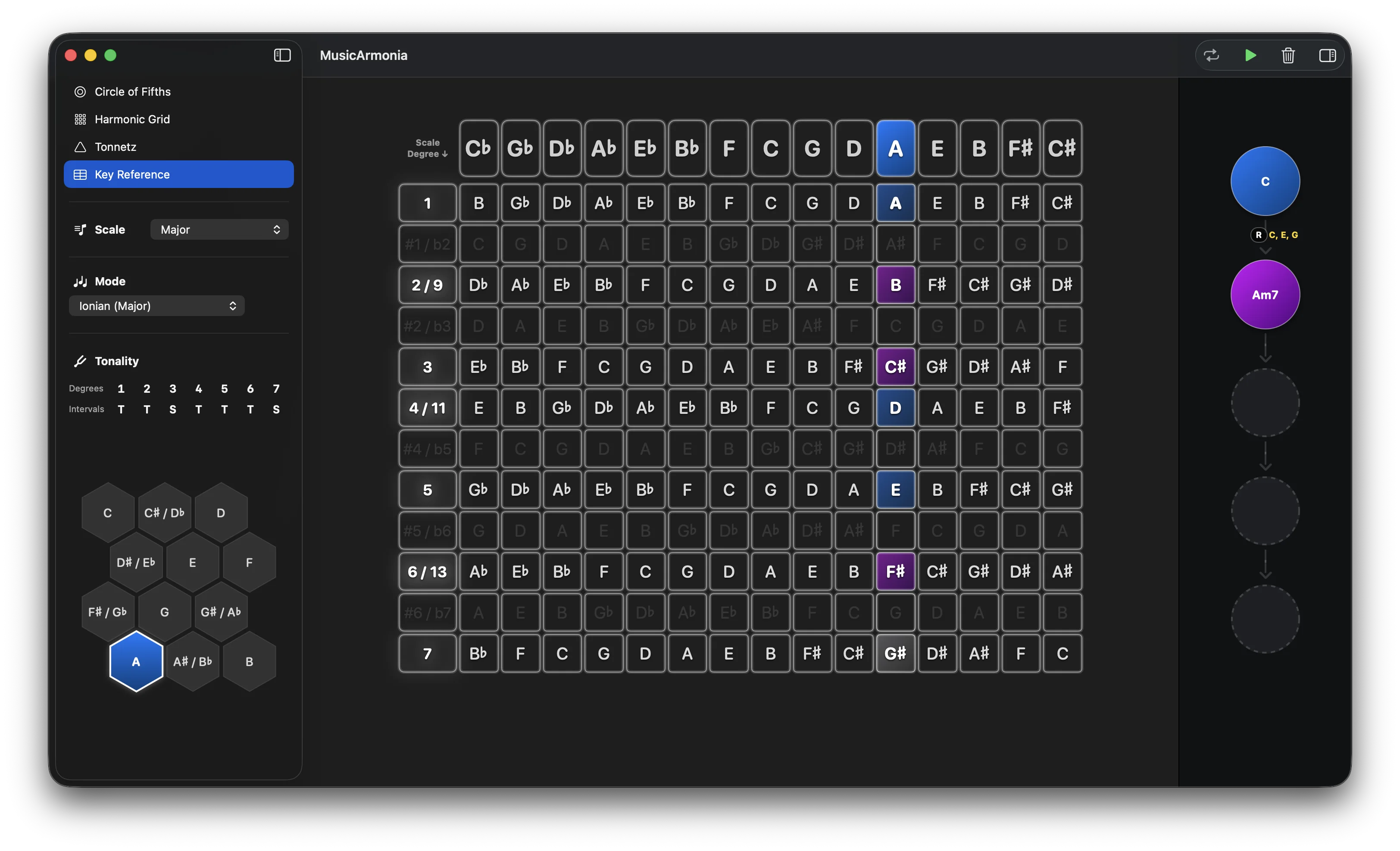
Task: Select the D# / Eb hexagon note
Action: (136, 563)
